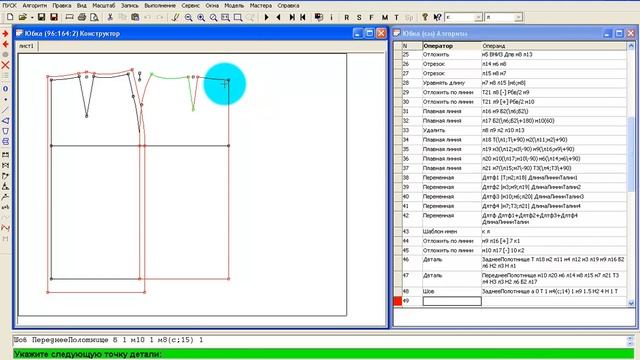Open the Сервис menu
Viewport: 640px width, 360px height.
[191, 5]
